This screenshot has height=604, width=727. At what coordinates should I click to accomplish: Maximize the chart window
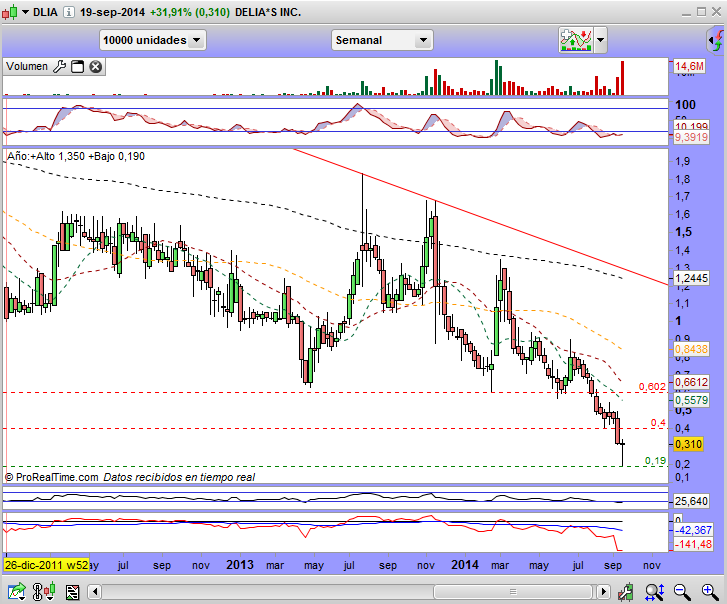pyautogui.click(x=701, y=12)
